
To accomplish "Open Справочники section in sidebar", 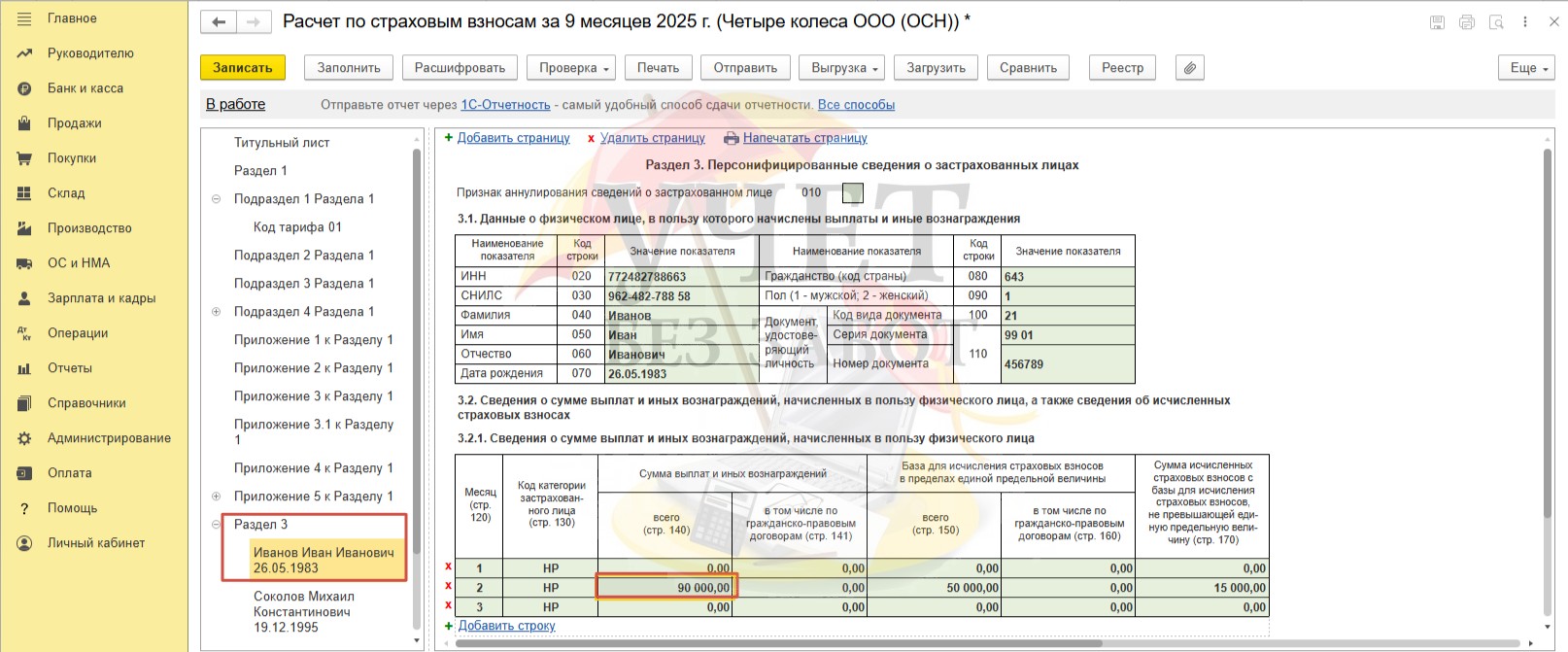I will pos(86,403).
